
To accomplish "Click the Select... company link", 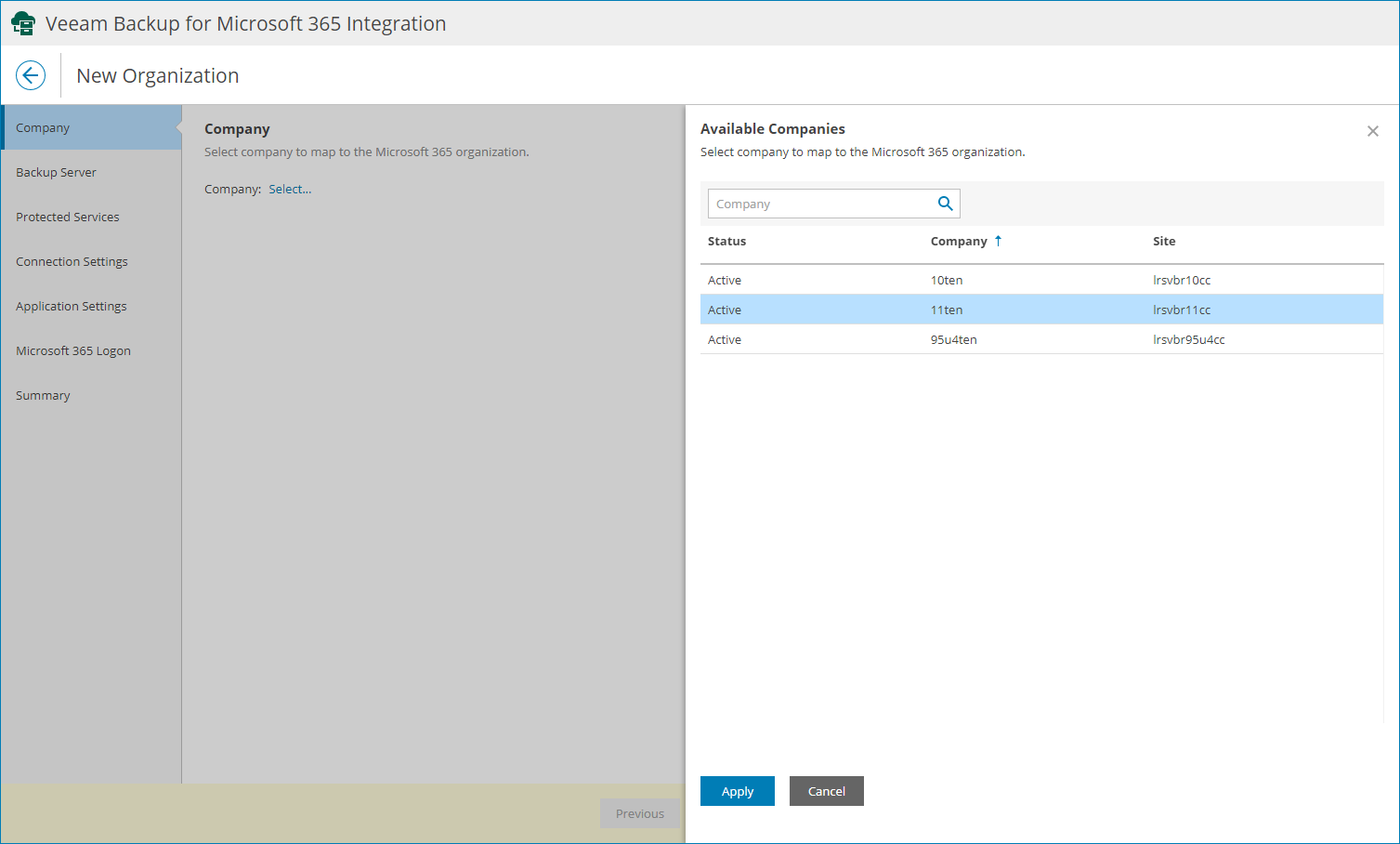I will pos(290,189).
